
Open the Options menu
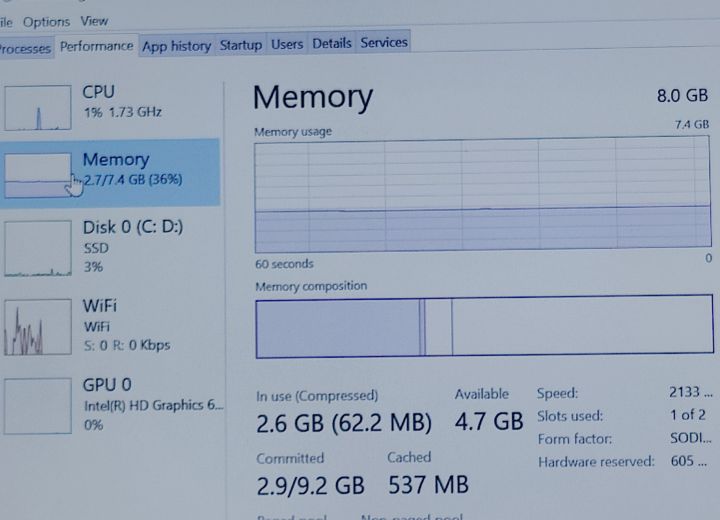(x=46, y=22)
